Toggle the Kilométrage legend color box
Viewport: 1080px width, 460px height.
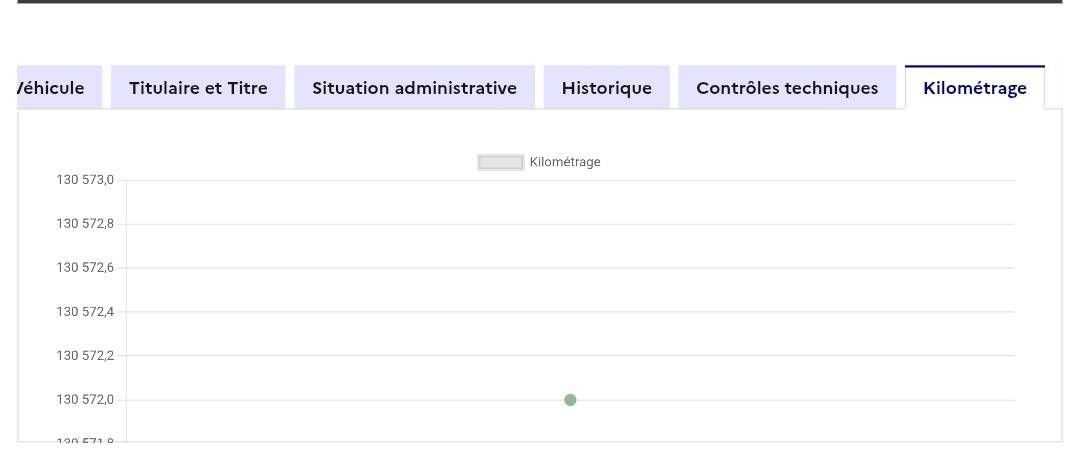coord(501,162)
